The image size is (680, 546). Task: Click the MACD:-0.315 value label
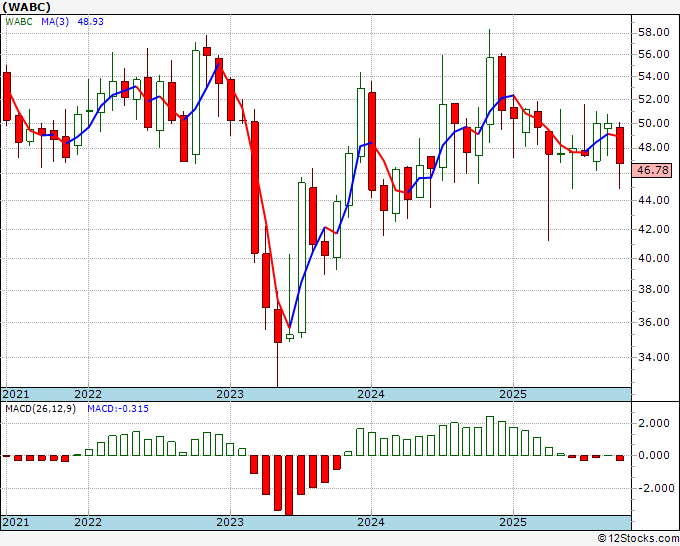118,409
